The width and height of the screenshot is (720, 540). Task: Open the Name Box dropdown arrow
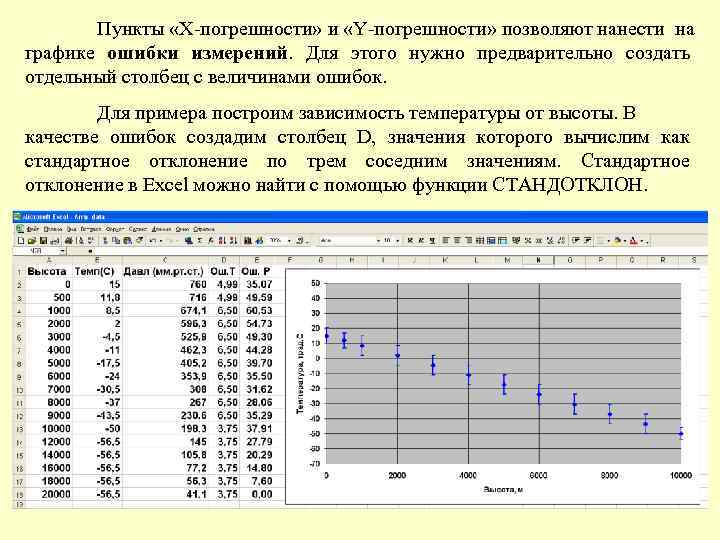click(62, 251)
